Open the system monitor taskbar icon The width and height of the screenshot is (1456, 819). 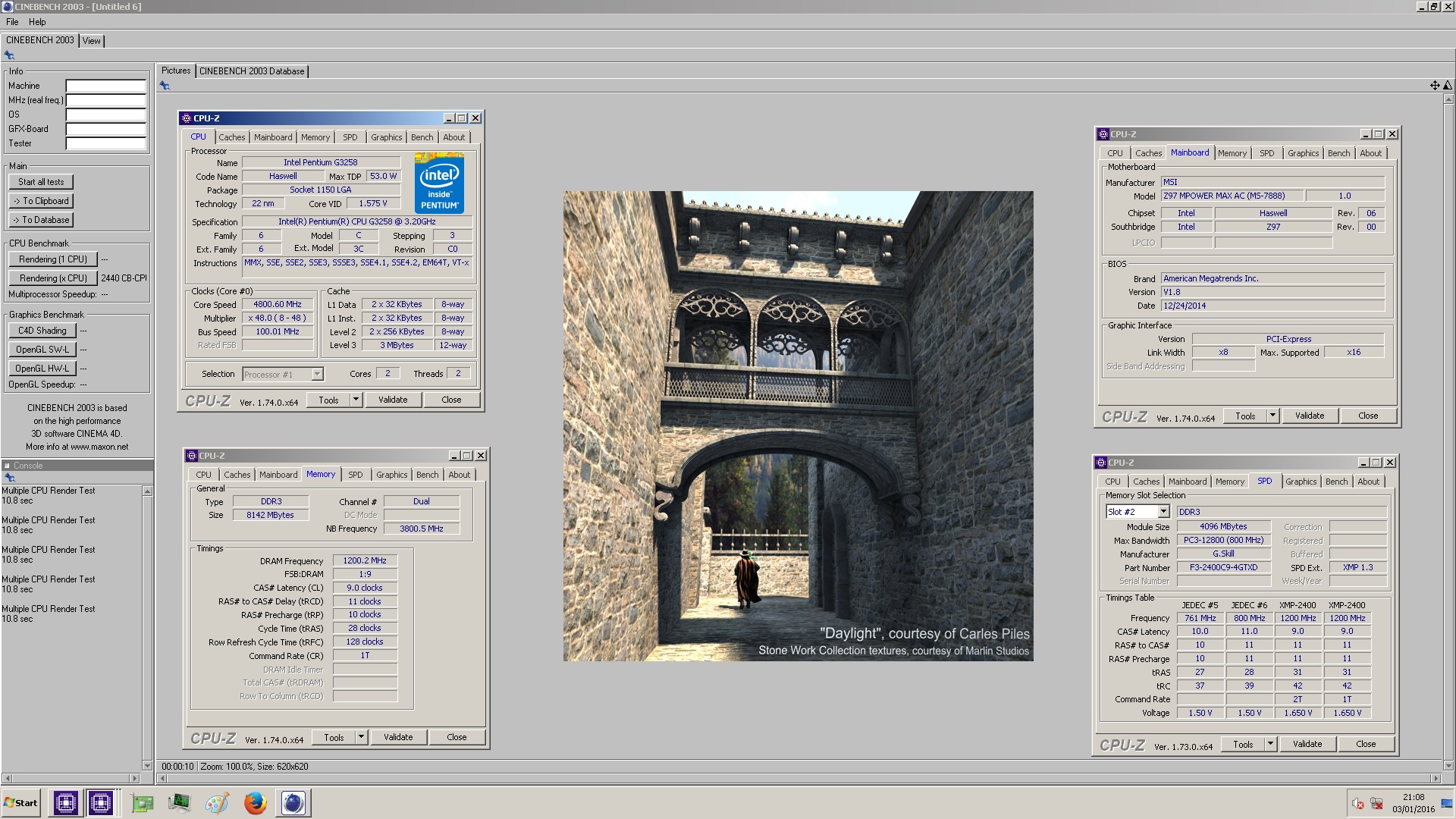179,802
